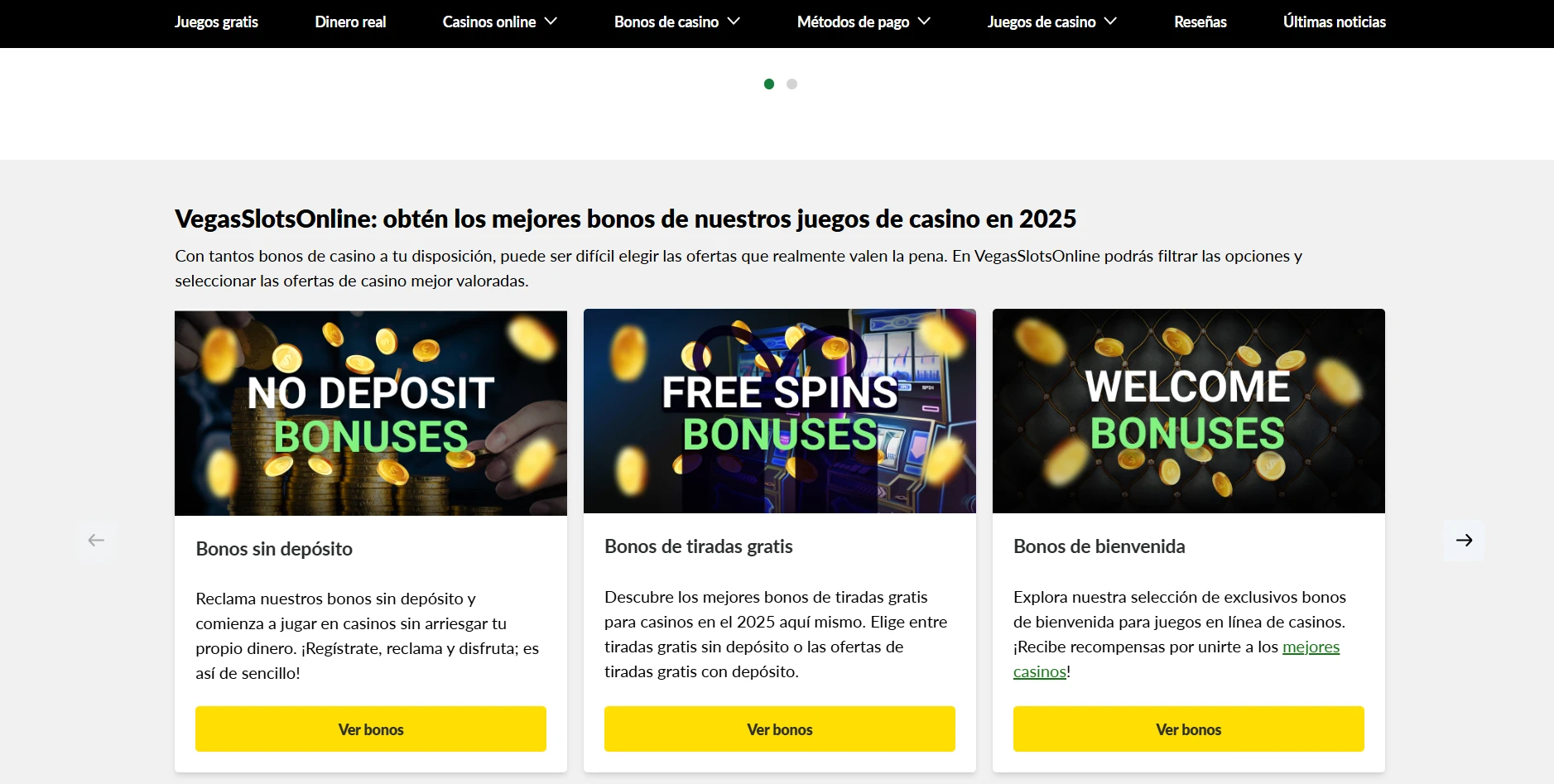This screenshot has width=1554, height=784.
Task: Click the Welcome Bonuses image
Action: pyautogui.click(x=1189, y=411)
